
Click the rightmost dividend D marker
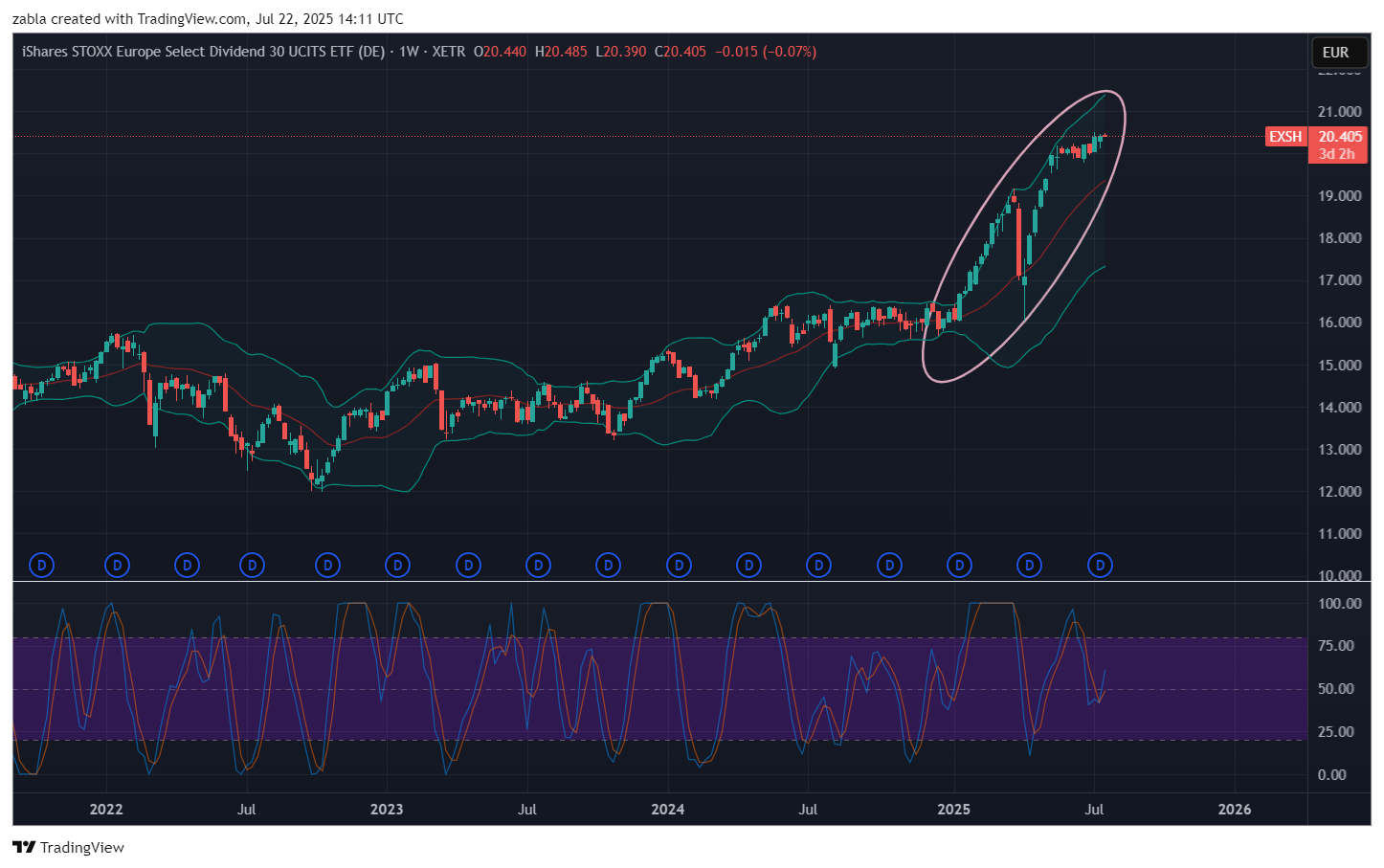click(1100, 566)
